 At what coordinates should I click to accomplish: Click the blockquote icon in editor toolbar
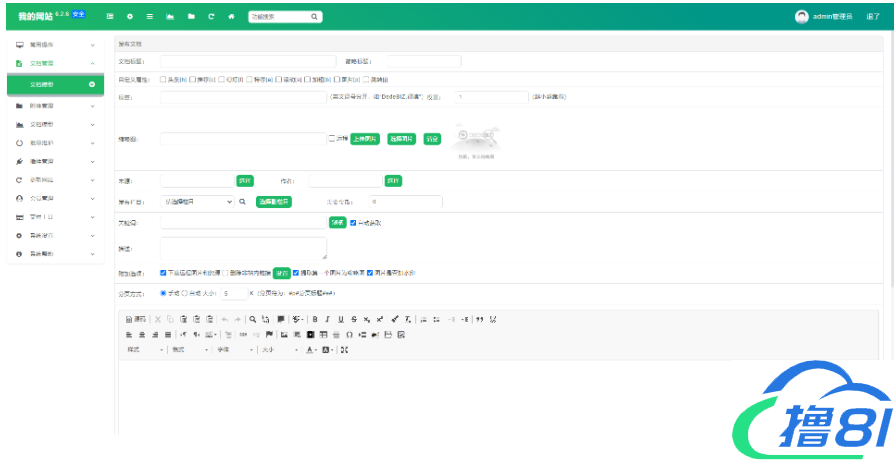(x=479, y=319)
